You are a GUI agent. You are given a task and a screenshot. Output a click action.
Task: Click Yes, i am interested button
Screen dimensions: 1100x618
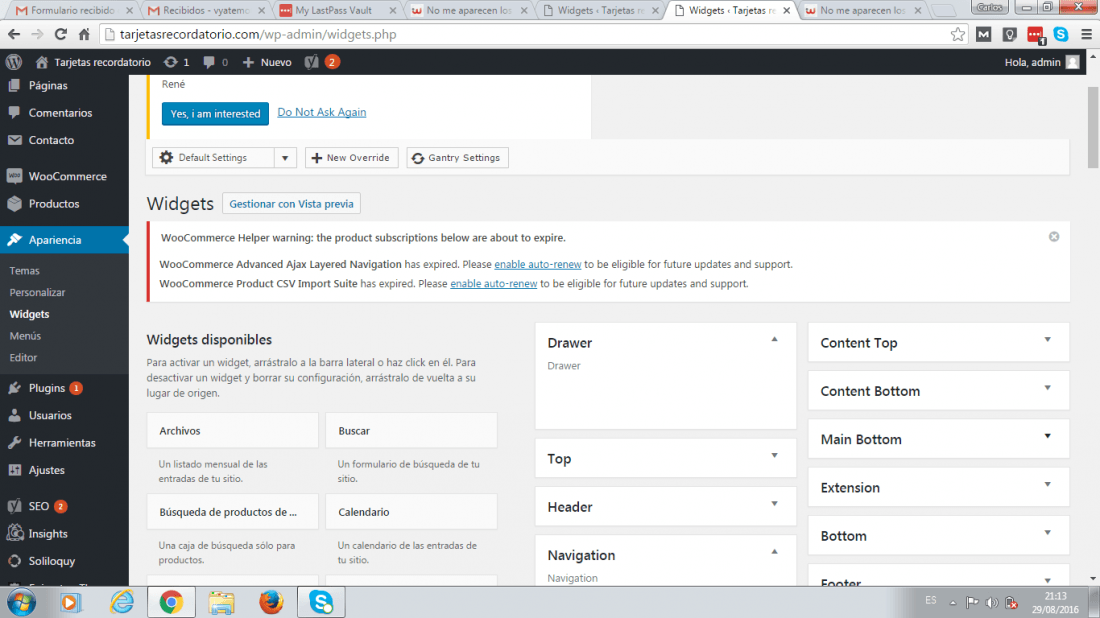pyautogui.click(x=215, y=114)
